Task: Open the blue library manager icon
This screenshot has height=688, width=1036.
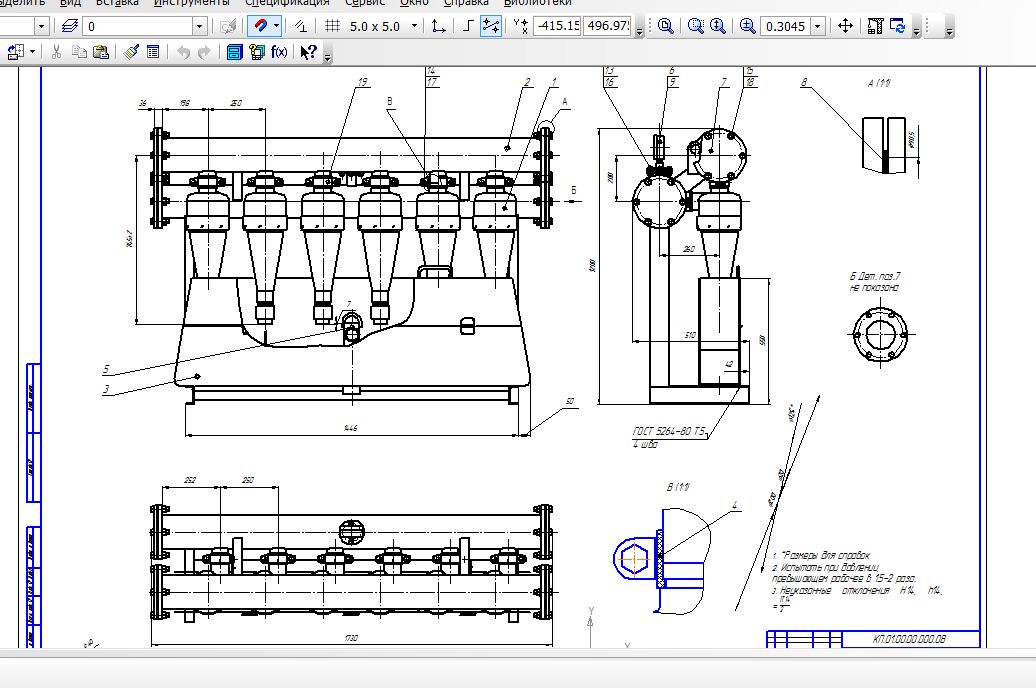Action: point(235,52)
